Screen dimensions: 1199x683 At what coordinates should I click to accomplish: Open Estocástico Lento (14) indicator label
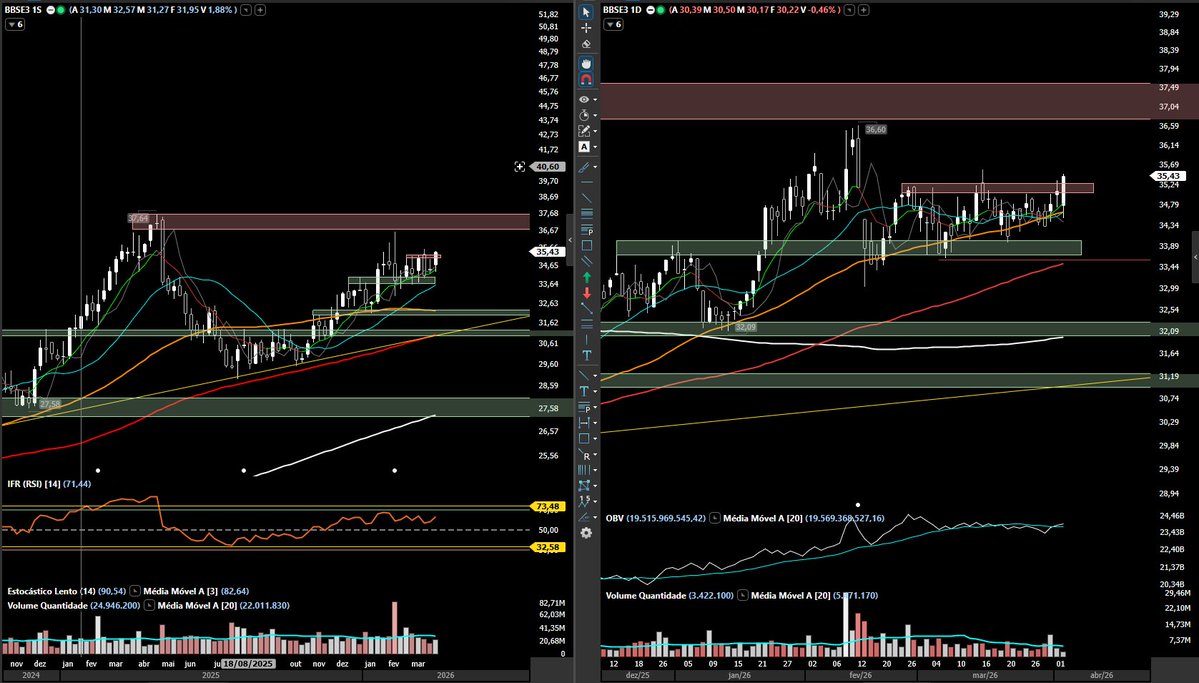51,591
